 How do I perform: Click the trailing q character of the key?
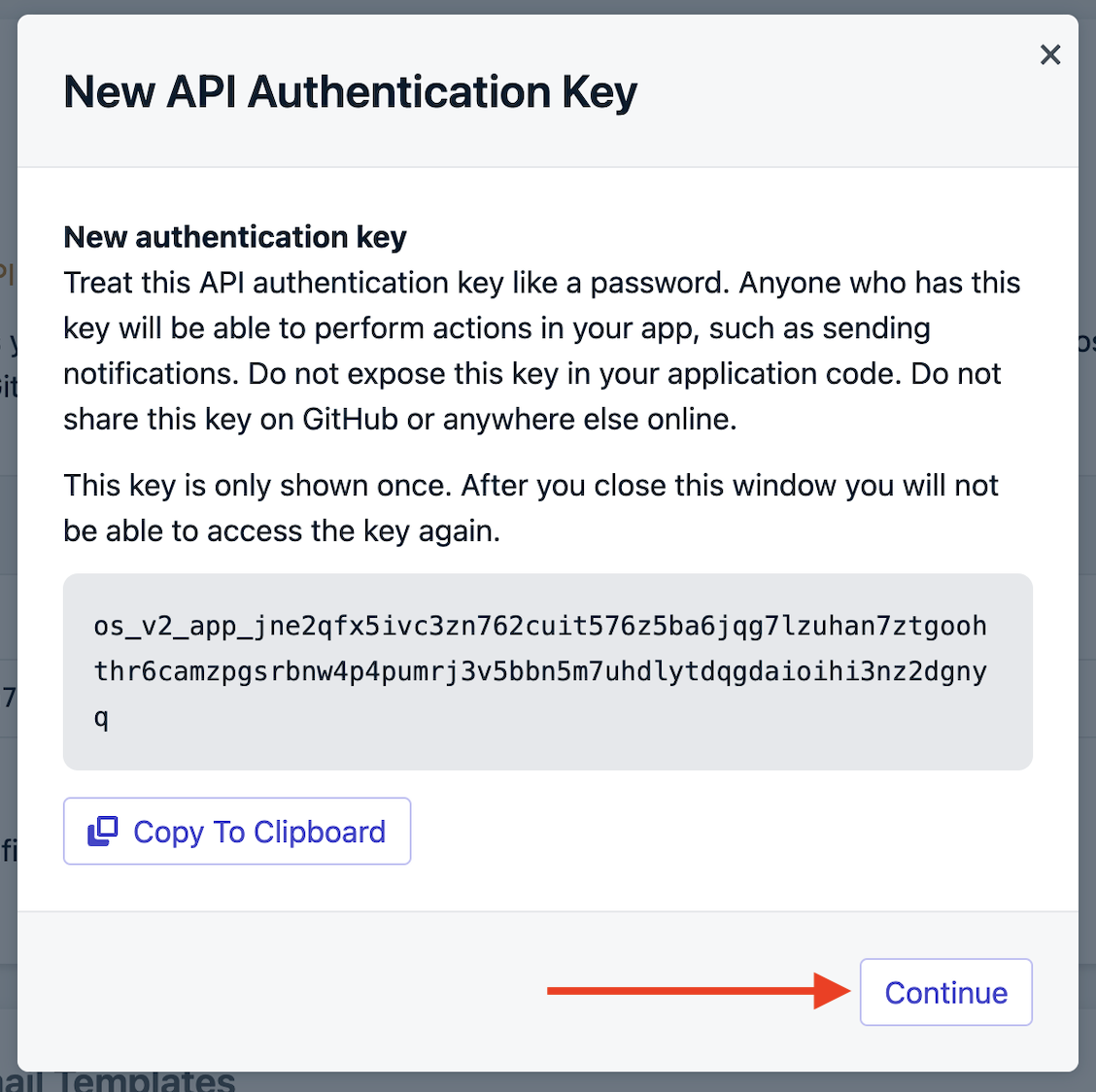tap(101, 718)
